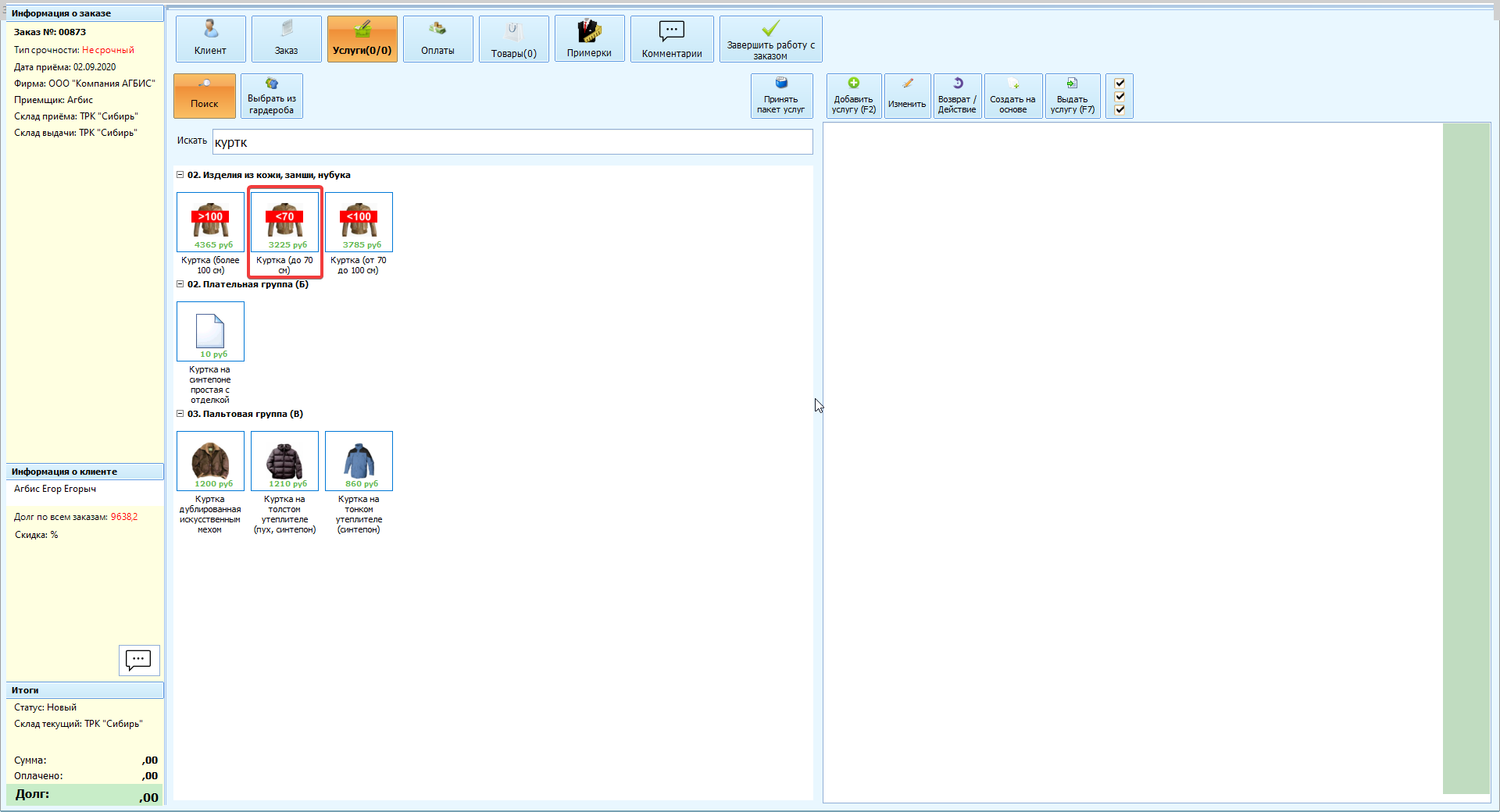
Task: Click the Искать search field
Action: (x=512, y=142)
